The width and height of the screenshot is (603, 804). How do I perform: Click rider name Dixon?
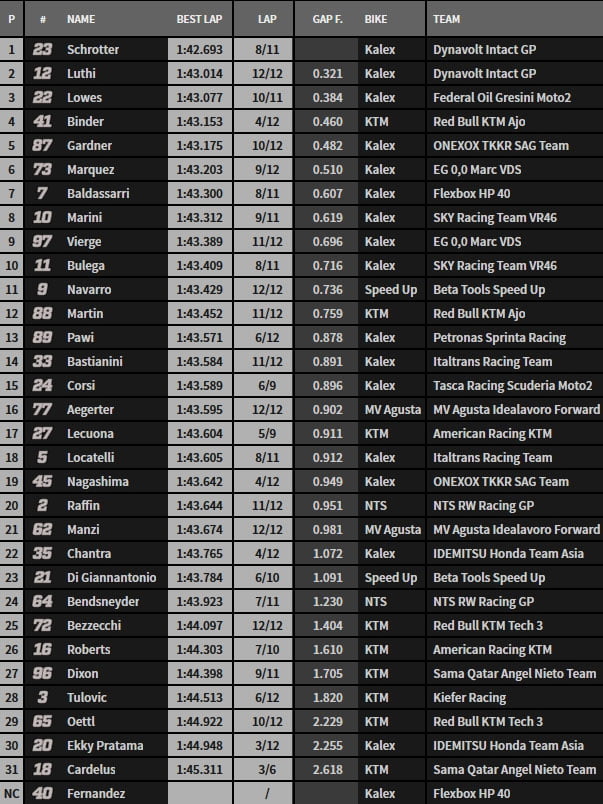tap(83, 674)
